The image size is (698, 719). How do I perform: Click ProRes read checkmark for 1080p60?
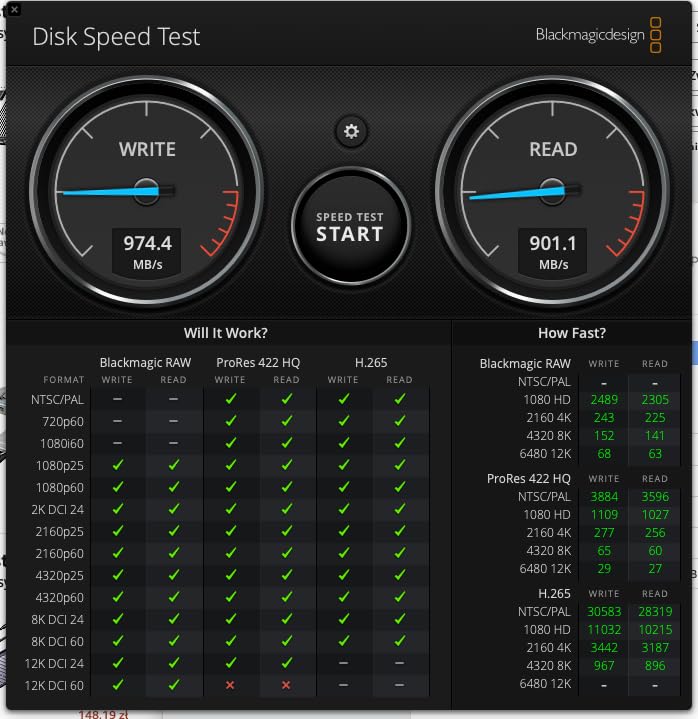287,487
